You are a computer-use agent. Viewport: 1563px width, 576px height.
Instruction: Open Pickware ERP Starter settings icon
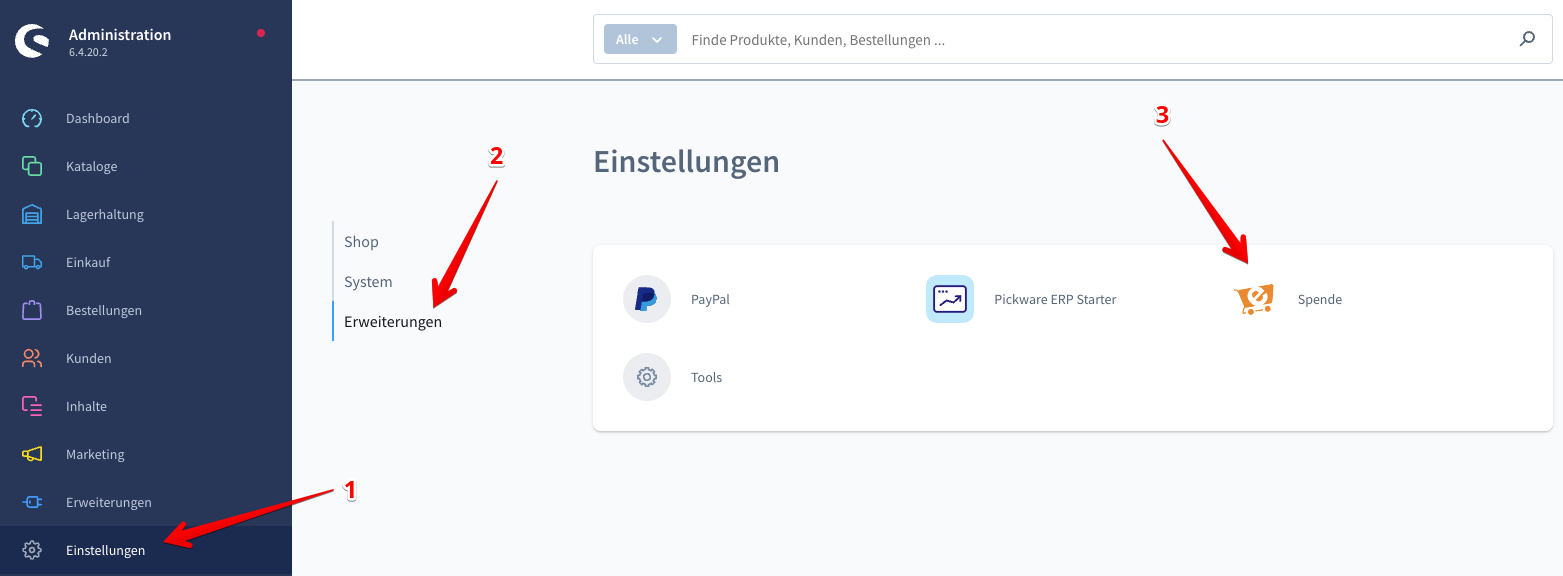tap(949, 299)
